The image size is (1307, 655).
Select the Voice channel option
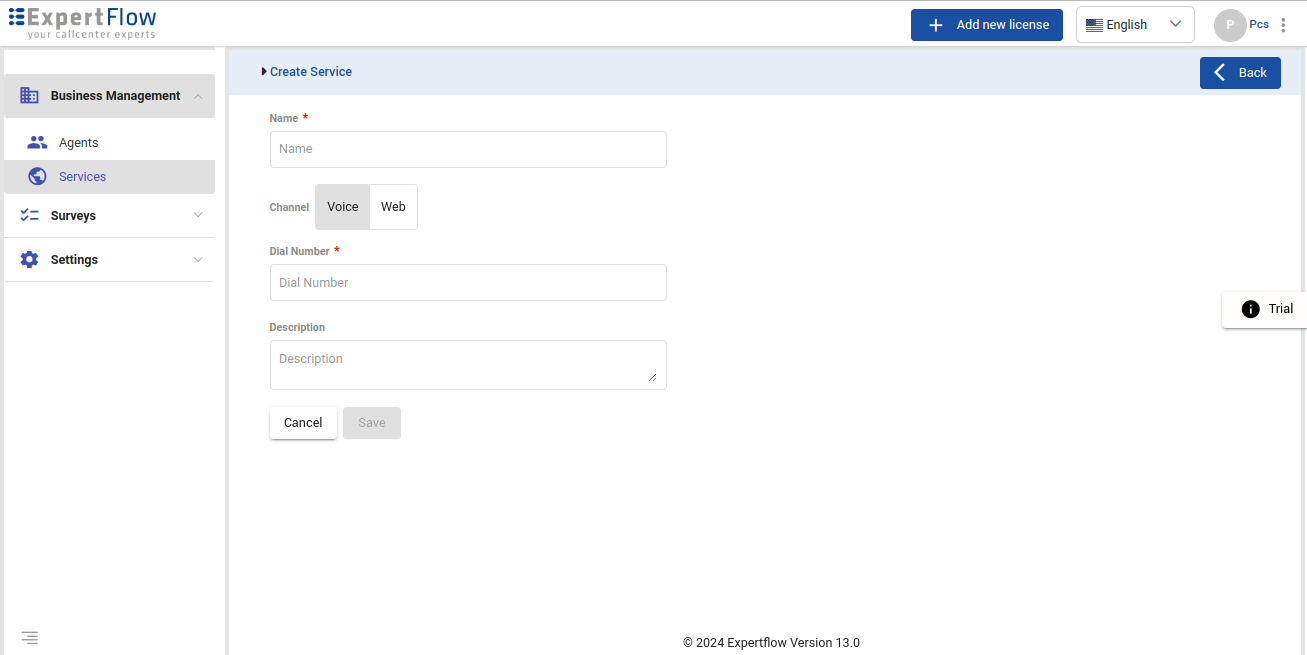(342, 207)
